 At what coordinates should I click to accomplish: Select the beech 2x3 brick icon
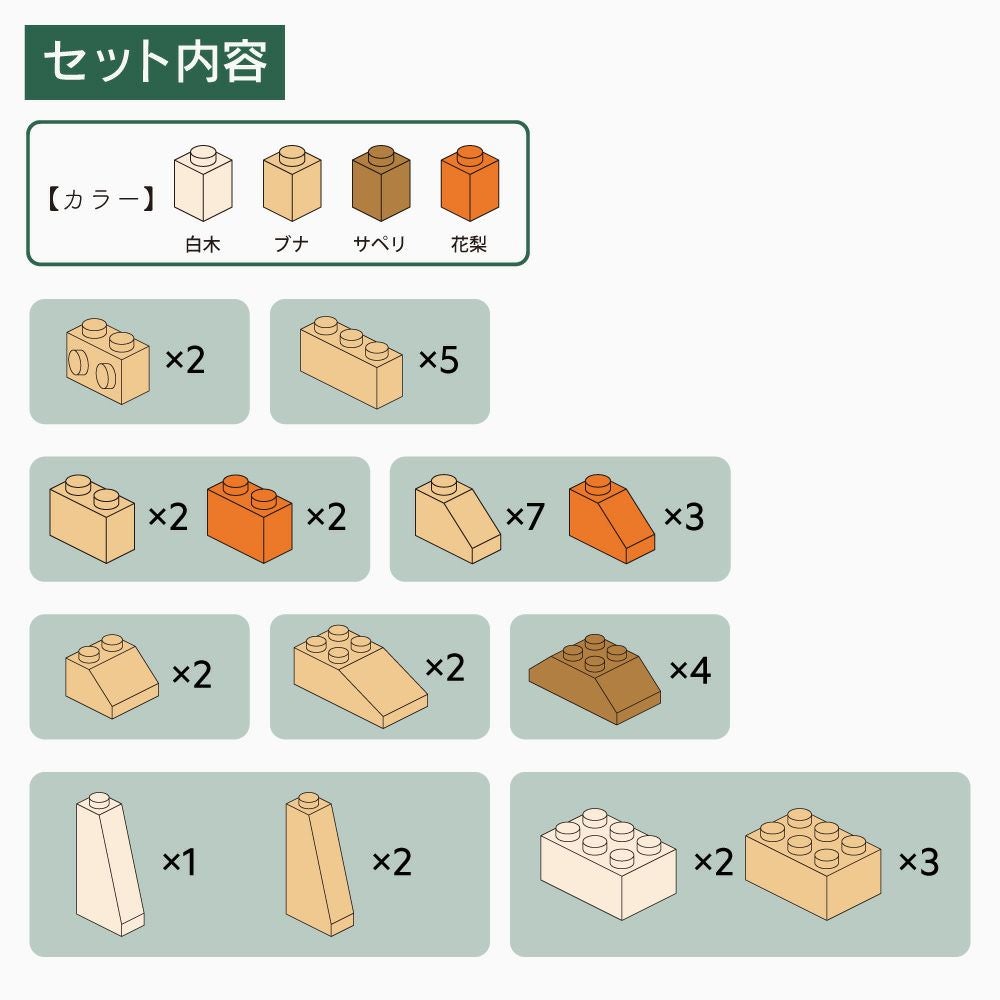tap(813, 864)
